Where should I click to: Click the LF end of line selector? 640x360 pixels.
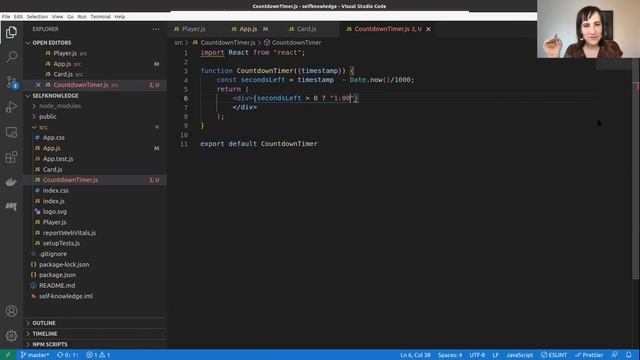[x=495, y=355]
